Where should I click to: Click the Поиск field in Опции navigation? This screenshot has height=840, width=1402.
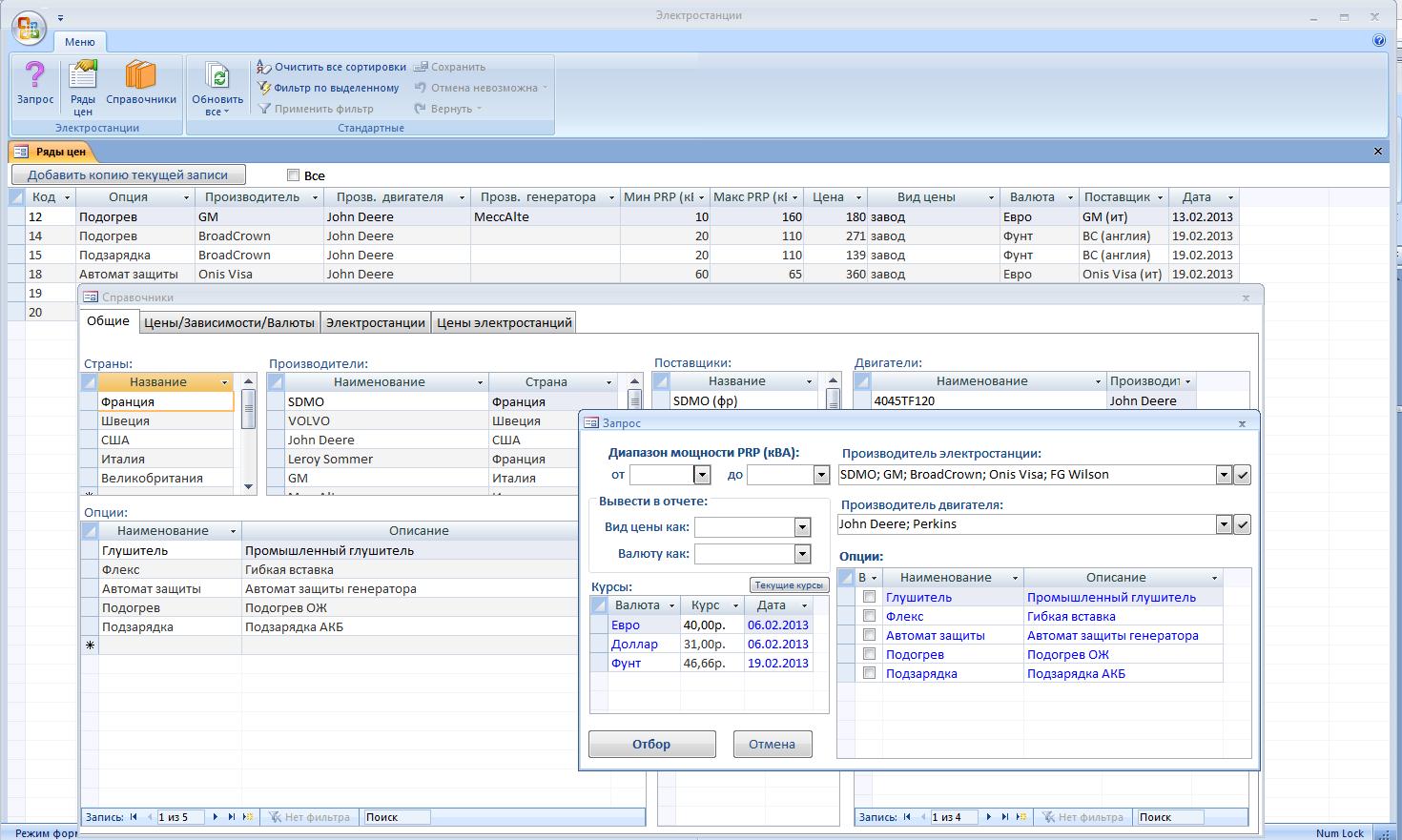point(396,817)
